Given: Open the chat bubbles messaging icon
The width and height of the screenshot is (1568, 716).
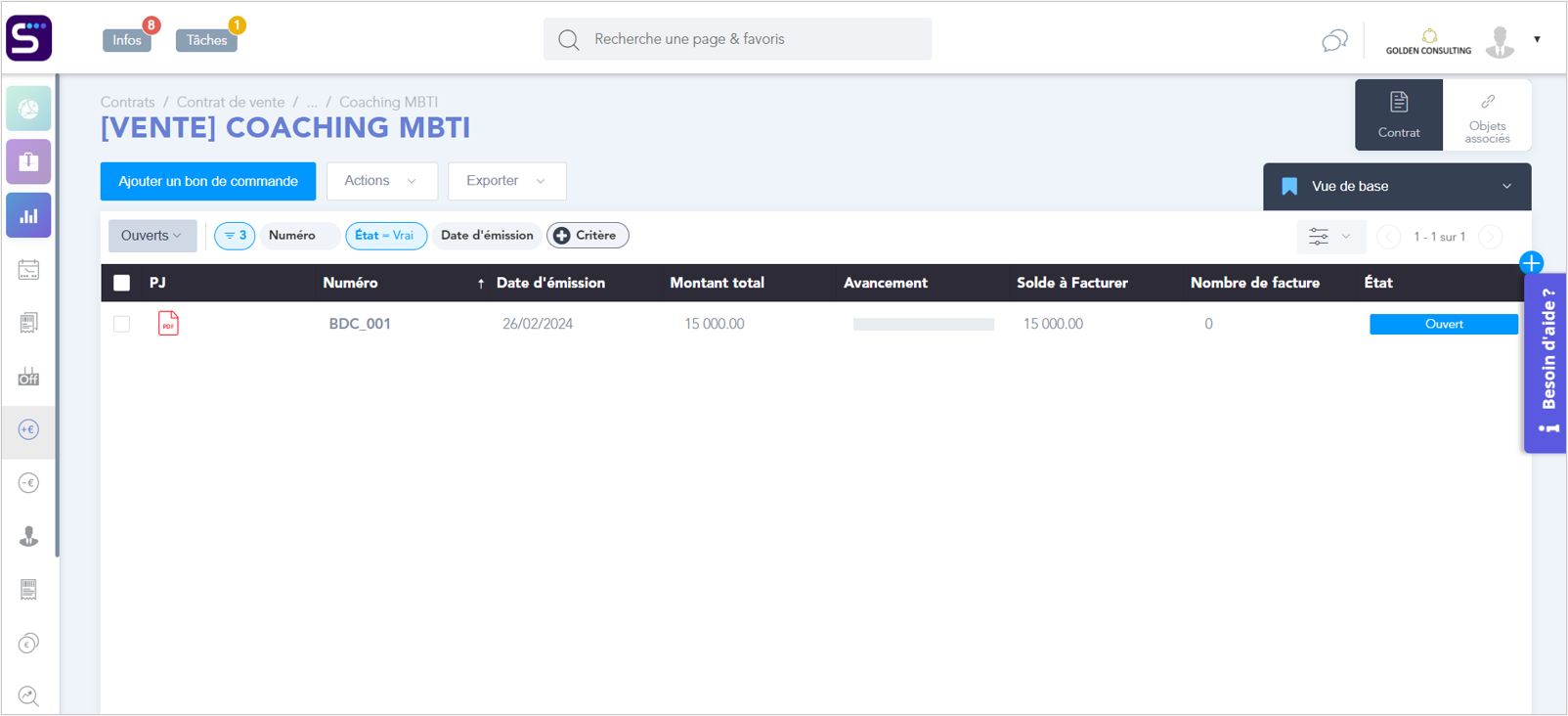Looking at the screenshot, I should pos(1334,40).
